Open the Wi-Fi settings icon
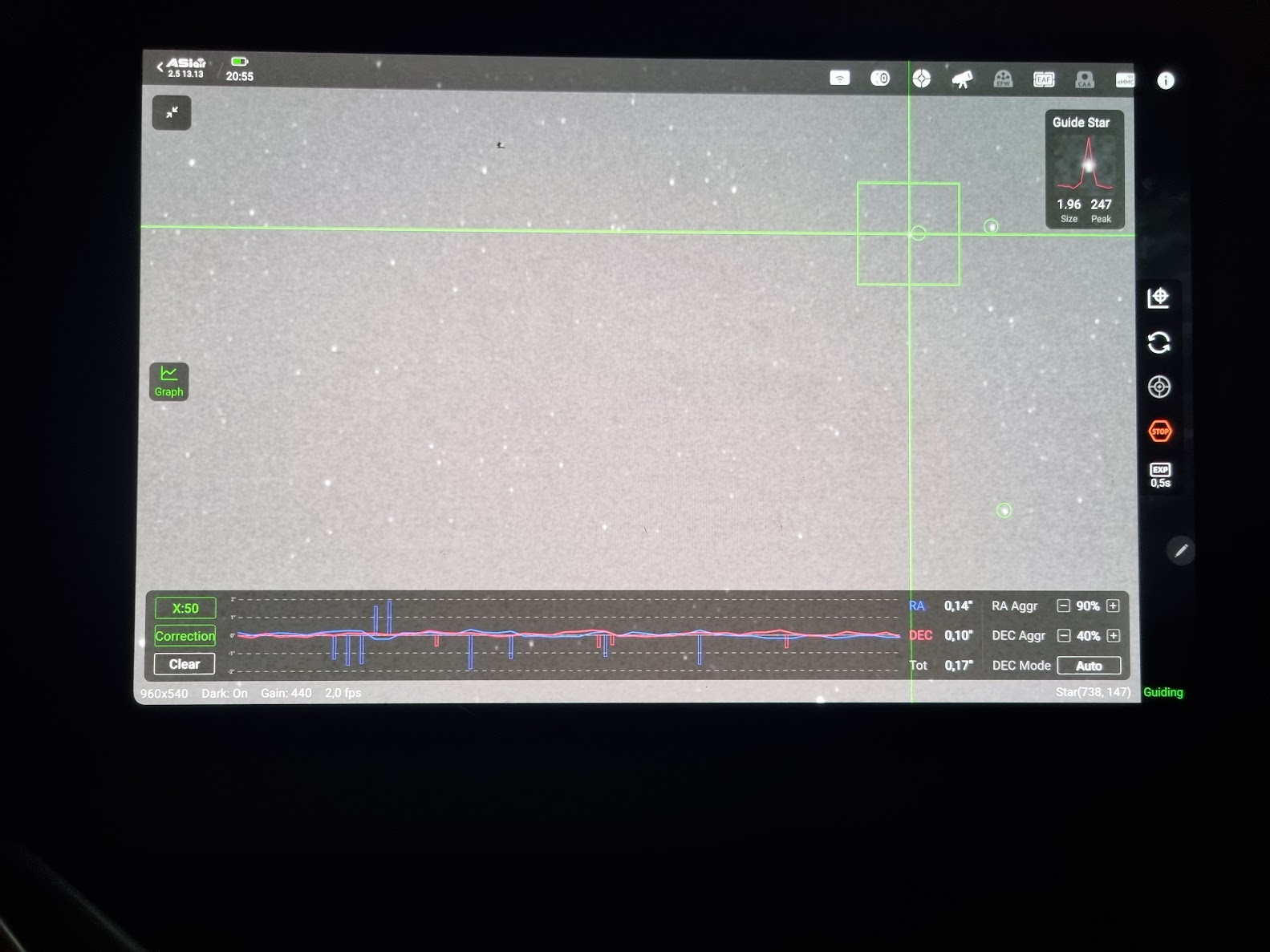The width and height of the screenshot is (1270, 952). 839,78
